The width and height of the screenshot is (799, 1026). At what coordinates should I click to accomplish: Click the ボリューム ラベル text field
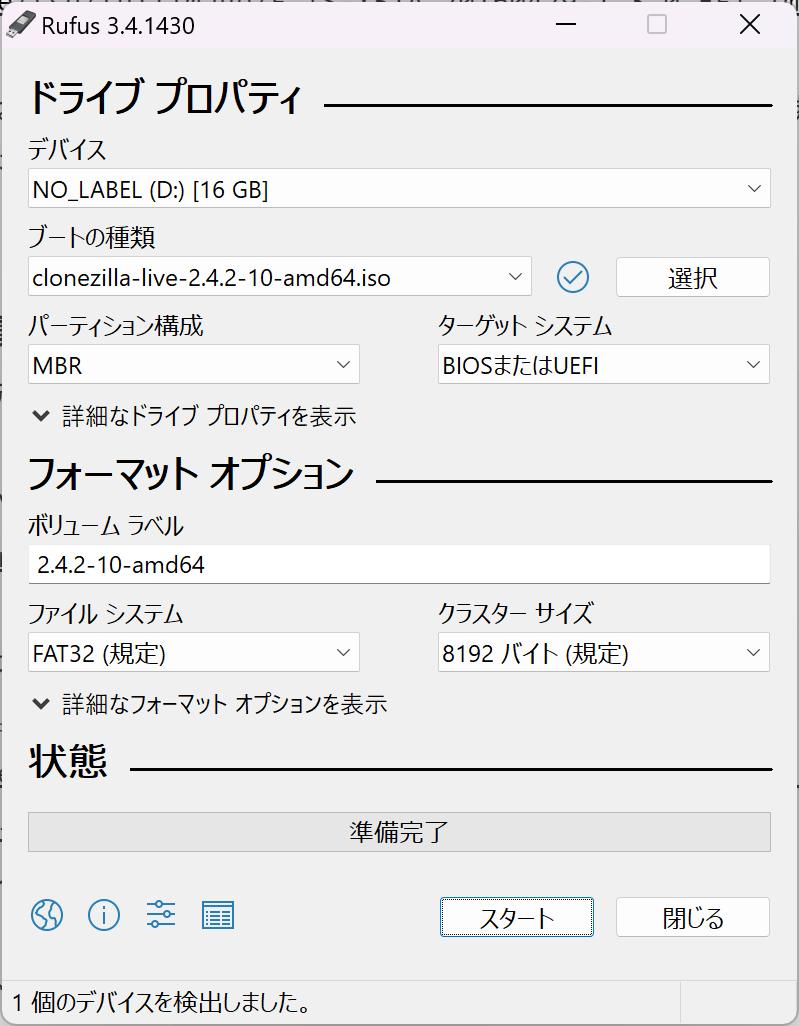399,564
